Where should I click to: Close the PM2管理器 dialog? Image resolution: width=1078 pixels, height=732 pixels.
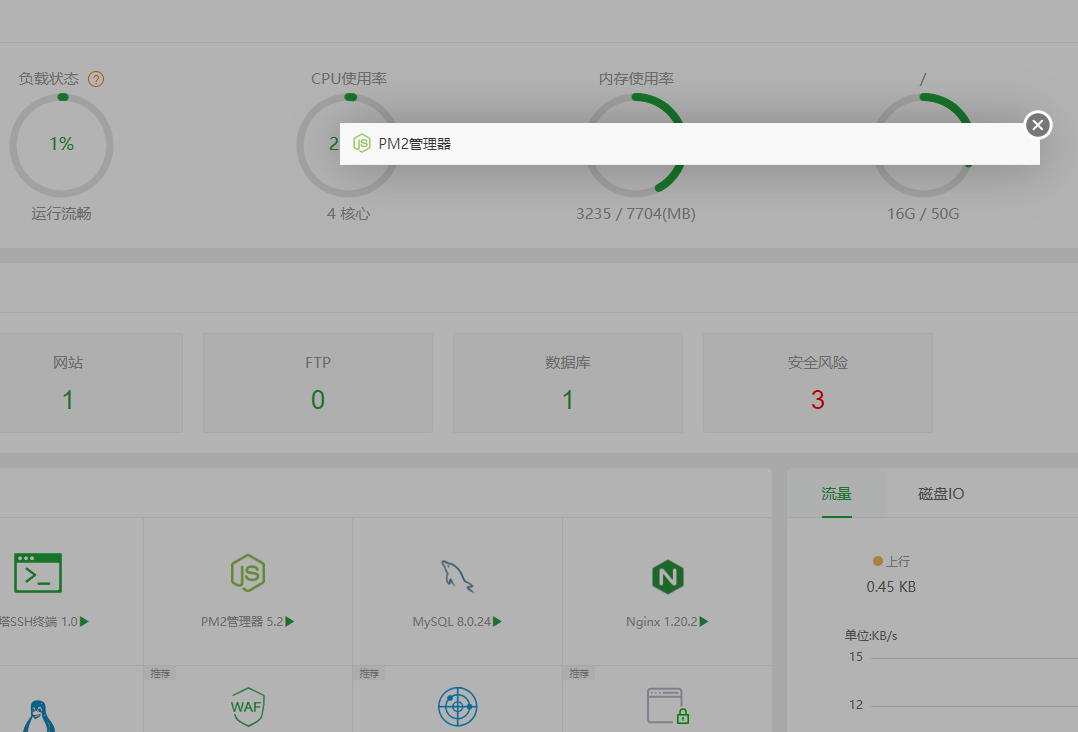pyautogui.click(x=1037, y=125)
